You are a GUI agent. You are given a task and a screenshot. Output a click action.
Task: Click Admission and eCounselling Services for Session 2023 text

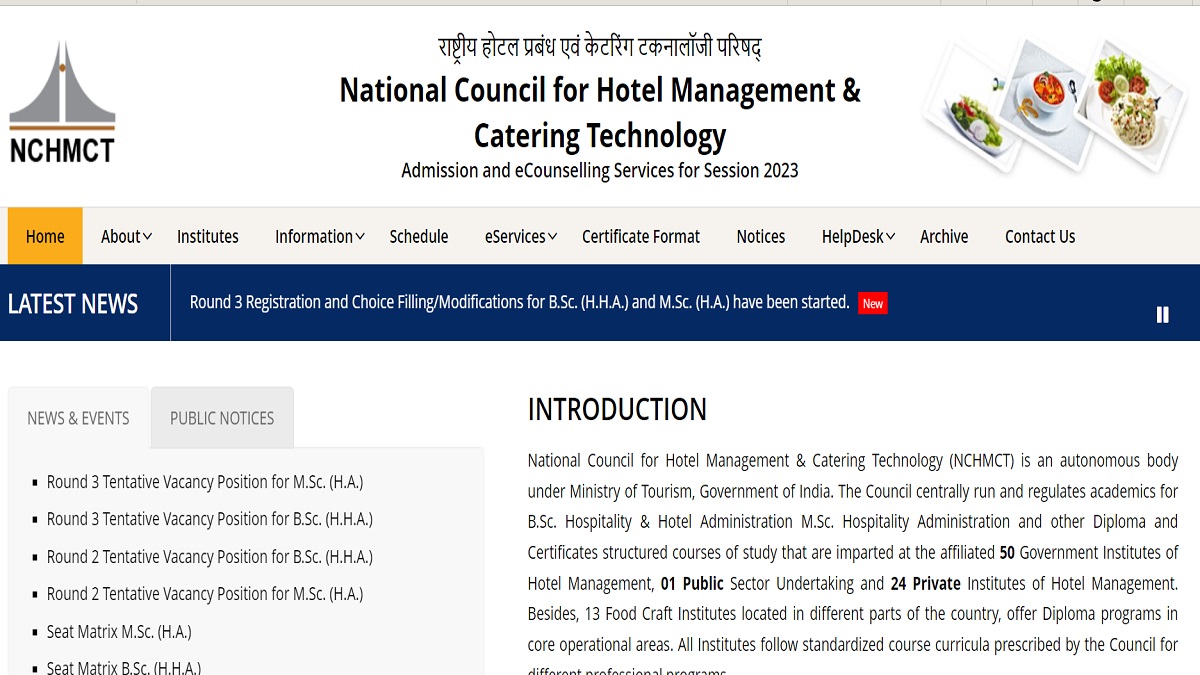click(600, 171)
